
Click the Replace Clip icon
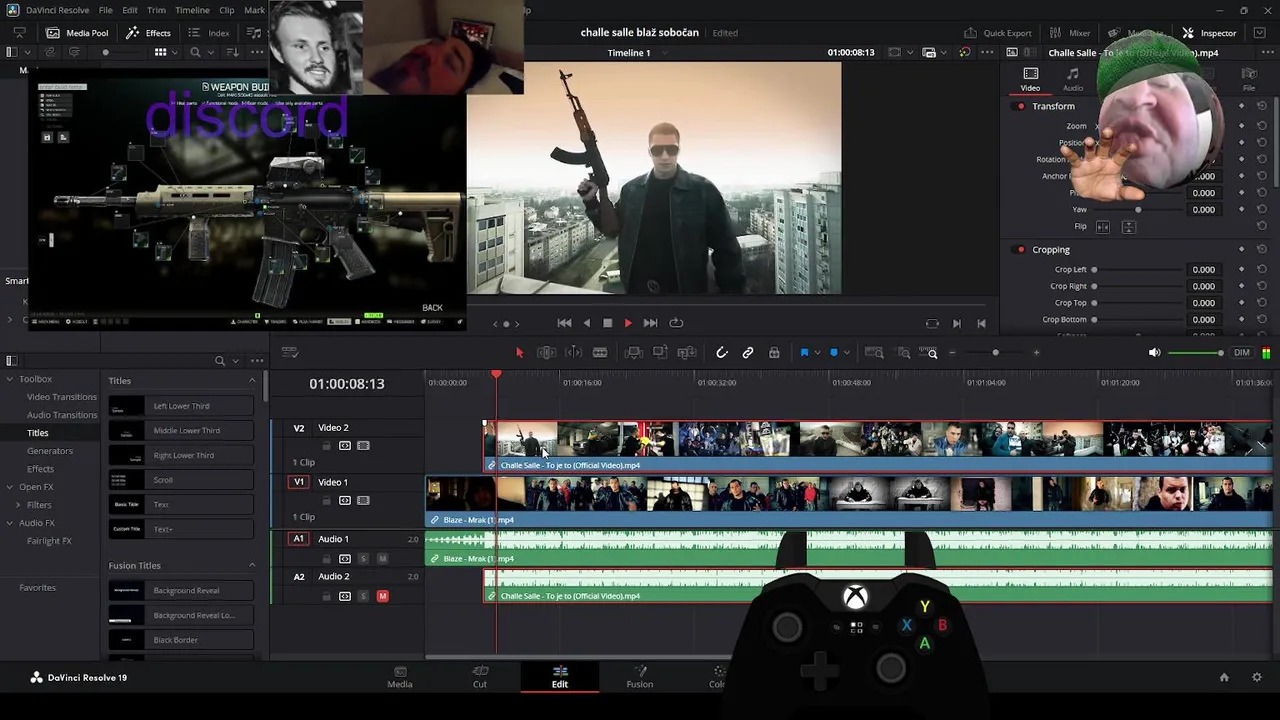click(687, 353)
